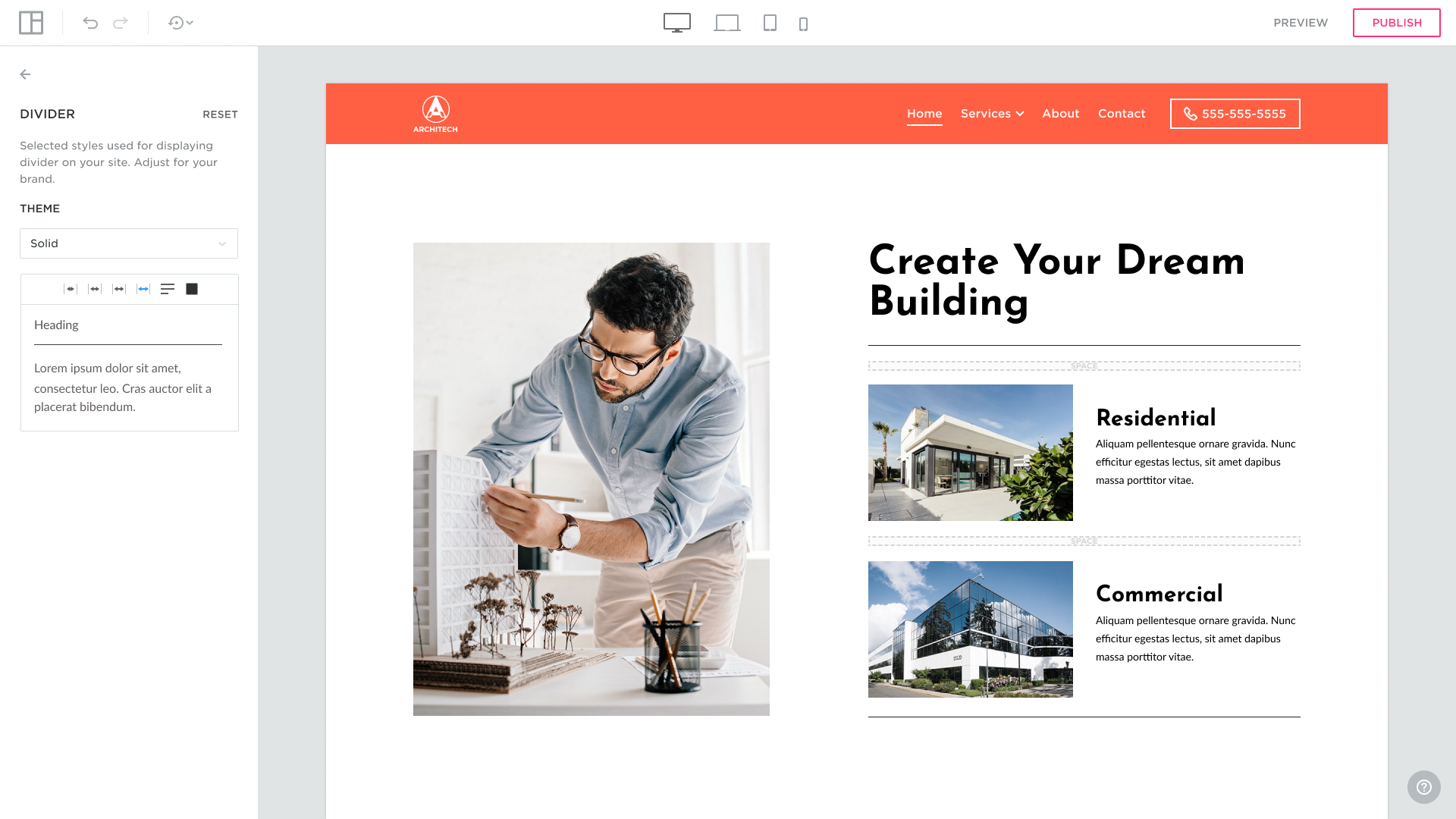Switch to laptop preview mode
Image resolution: width=1456 pixels, height=819 pixels.
point(726,23)
